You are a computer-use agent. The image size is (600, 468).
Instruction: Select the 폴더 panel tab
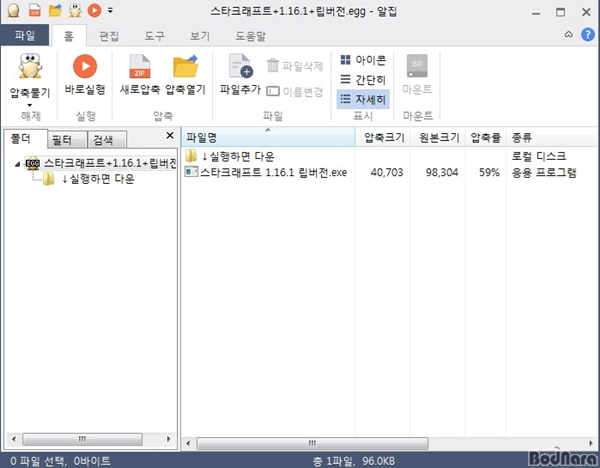pyautogui.click(x=25, y=139)
